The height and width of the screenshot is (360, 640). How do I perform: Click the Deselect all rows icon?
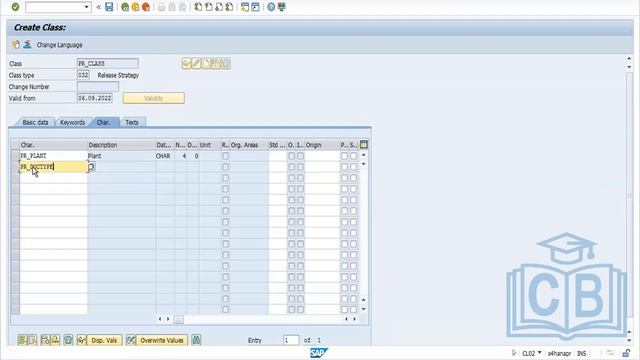coord(32,340)
